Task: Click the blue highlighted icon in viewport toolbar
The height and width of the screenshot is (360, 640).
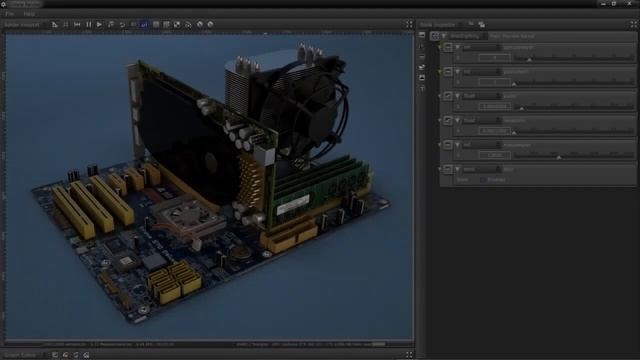Action: [x=144, y=24]
